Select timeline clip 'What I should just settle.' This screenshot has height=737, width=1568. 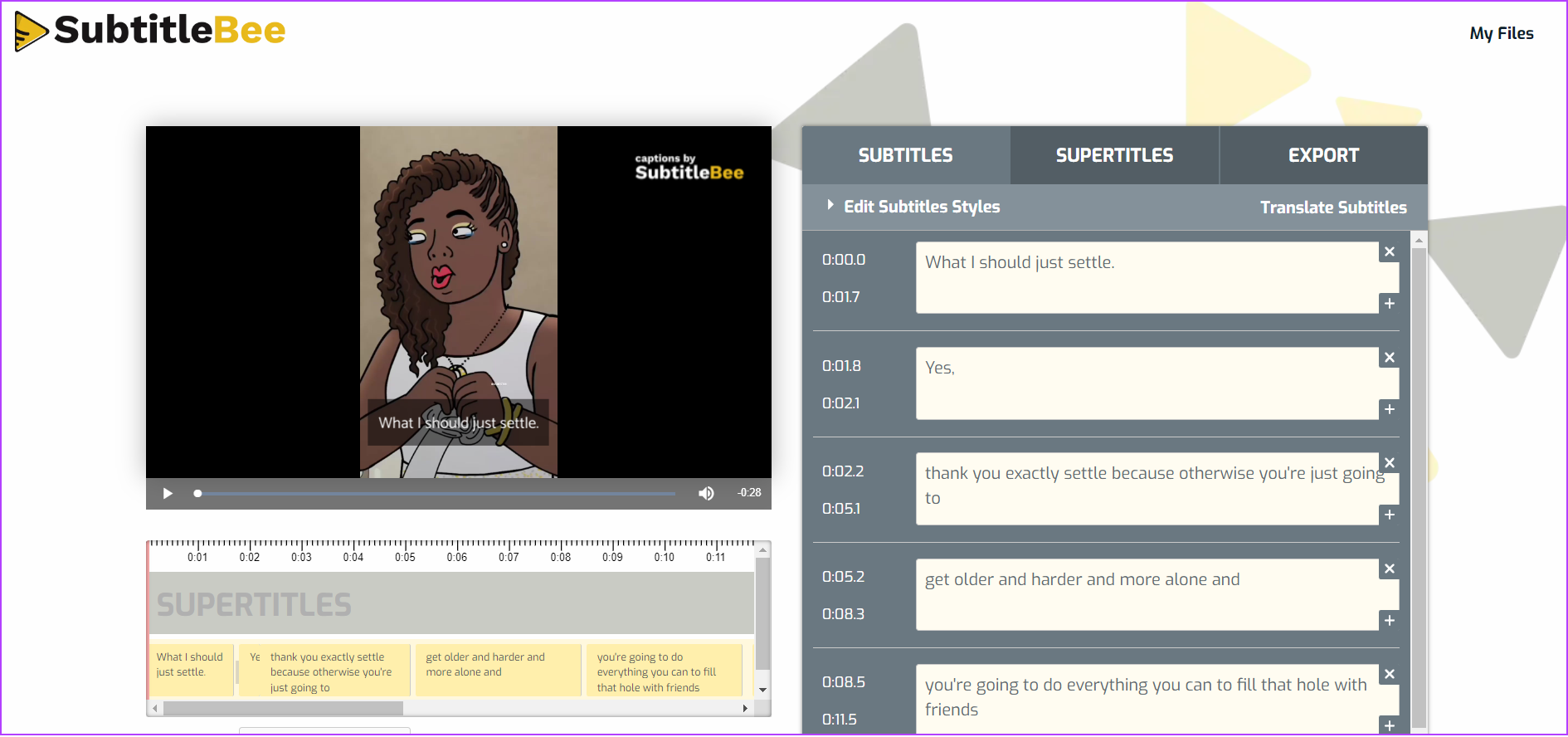point(192,670)
